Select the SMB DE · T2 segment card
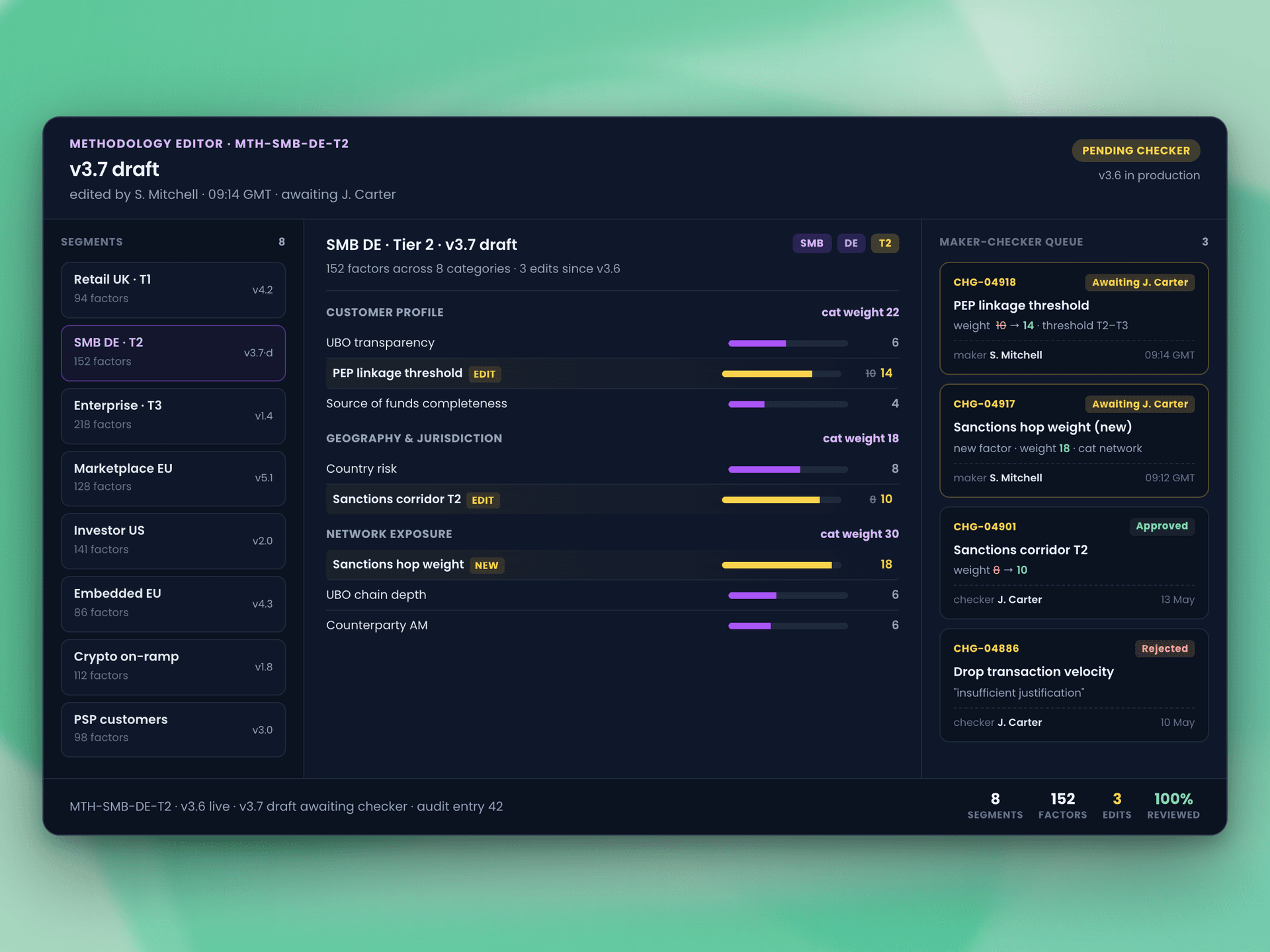1270x952 pixels. pos(173,352)
